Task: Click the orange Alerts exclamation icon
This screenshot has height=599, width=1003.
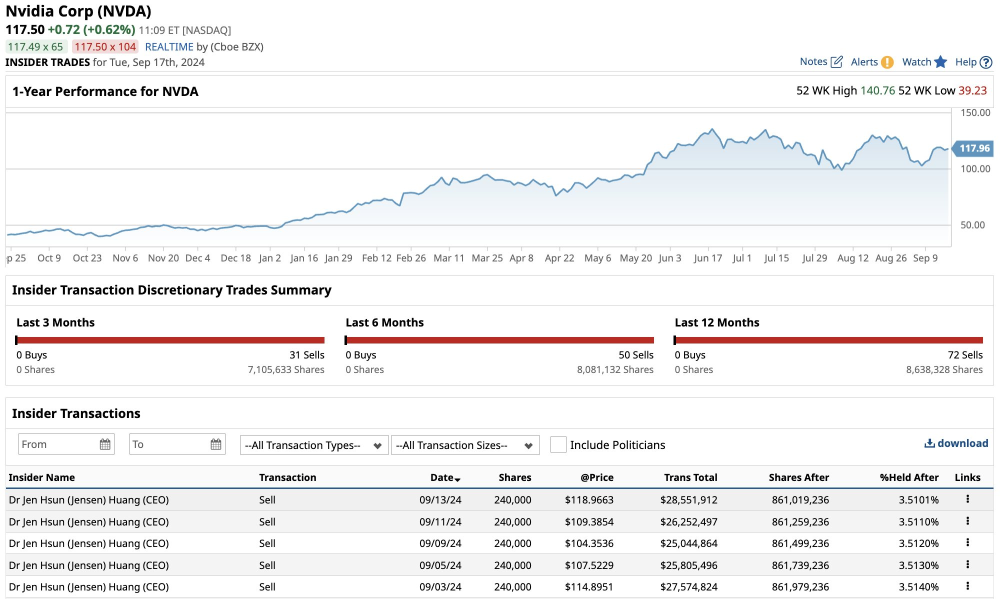Action: [887, 62]
